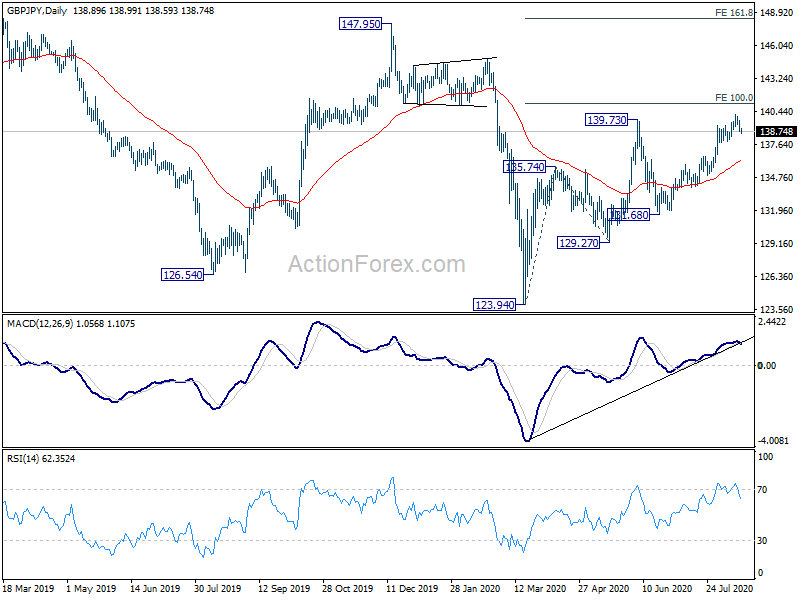The image size is (800, 600).
Task: Click the 14 Jun 2019 date label
Action: pos(155,588)
